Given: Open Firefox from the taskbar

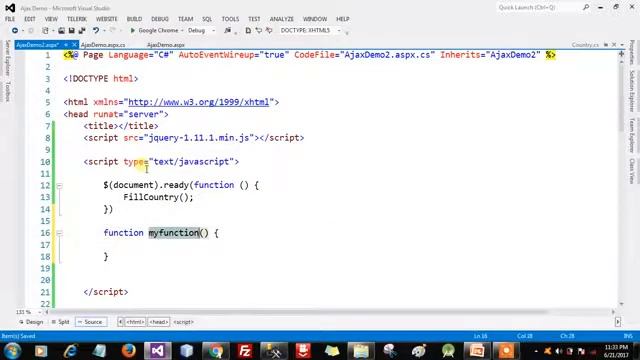Looking at the screenshot, I should click(129, 351).
